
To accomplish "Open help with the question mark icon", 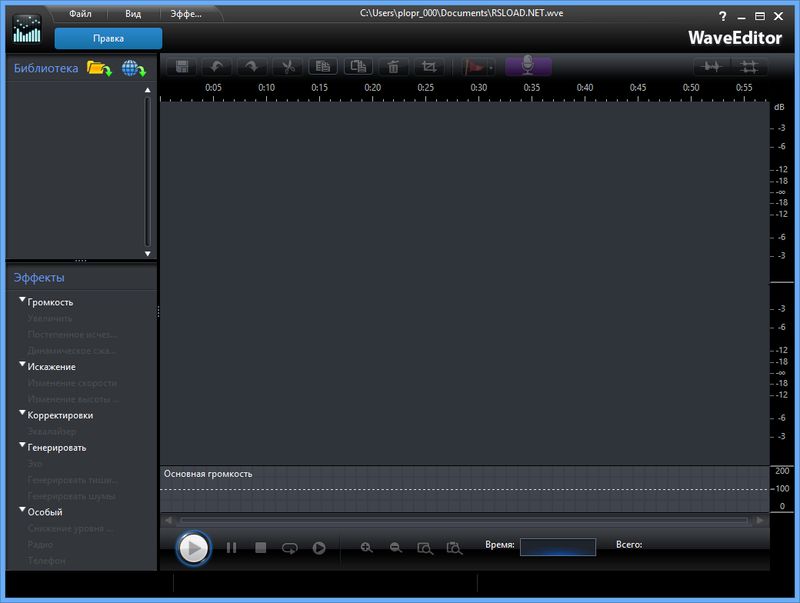I will pos(722,16).
